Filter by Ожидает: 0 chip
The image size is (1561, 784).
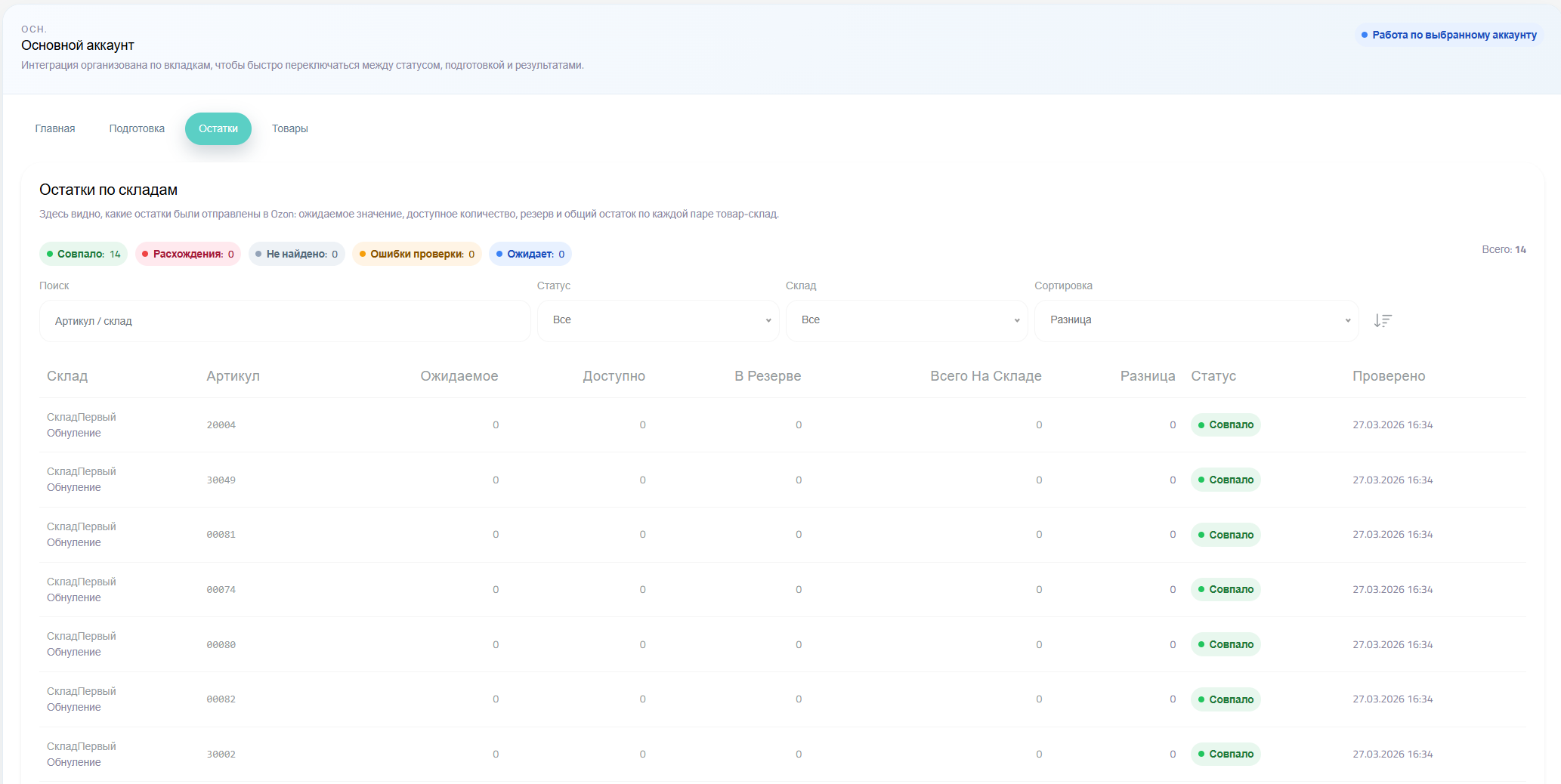(530, 254)
